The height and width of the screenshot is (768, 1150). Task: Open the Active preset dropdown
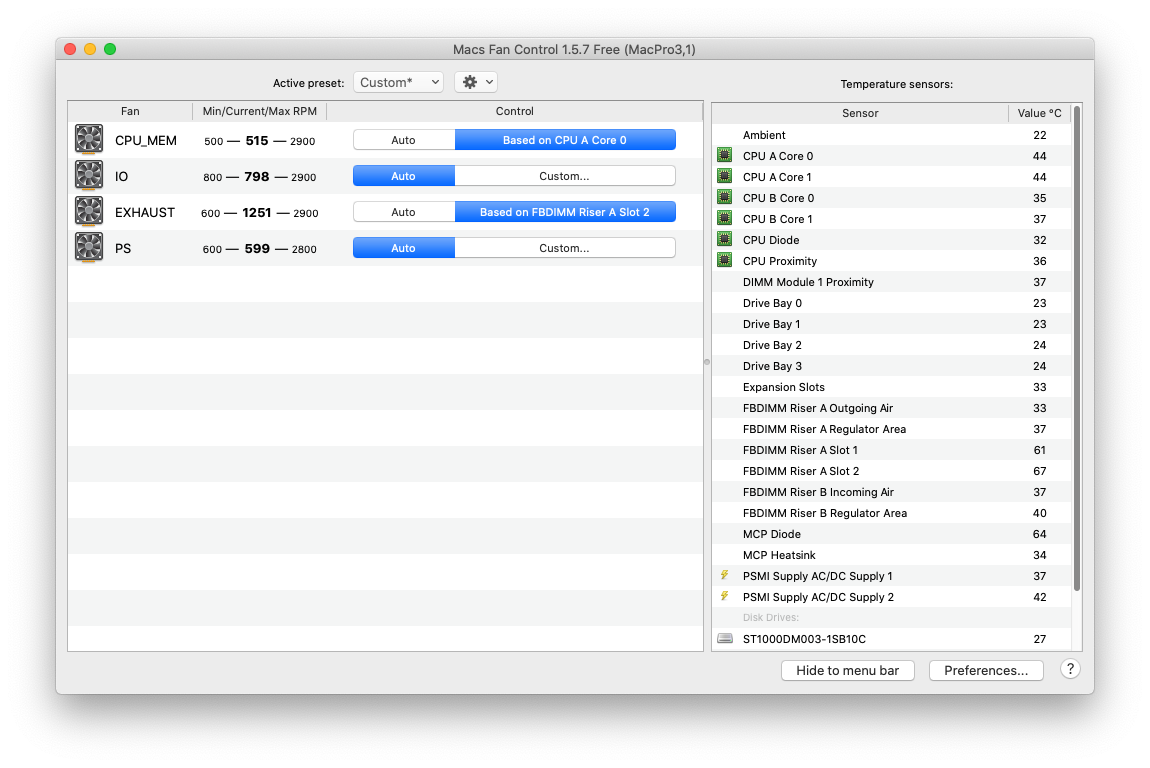[x=398, y=82]
